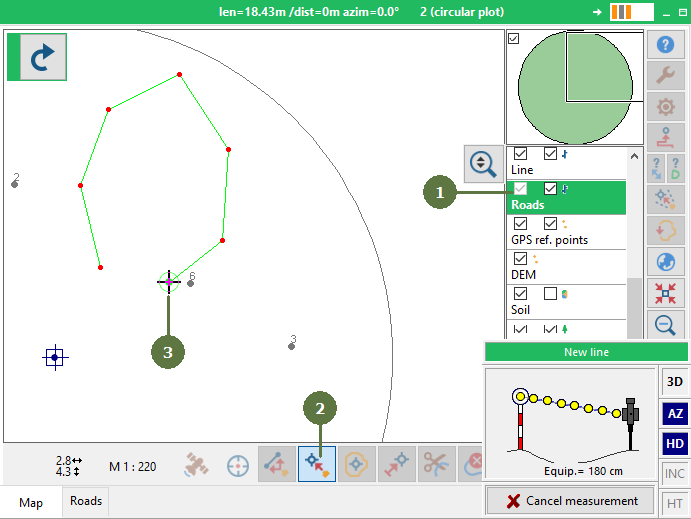Switch to the Map tab
Screen dimensions: 691x519
(x=31, y=503)
